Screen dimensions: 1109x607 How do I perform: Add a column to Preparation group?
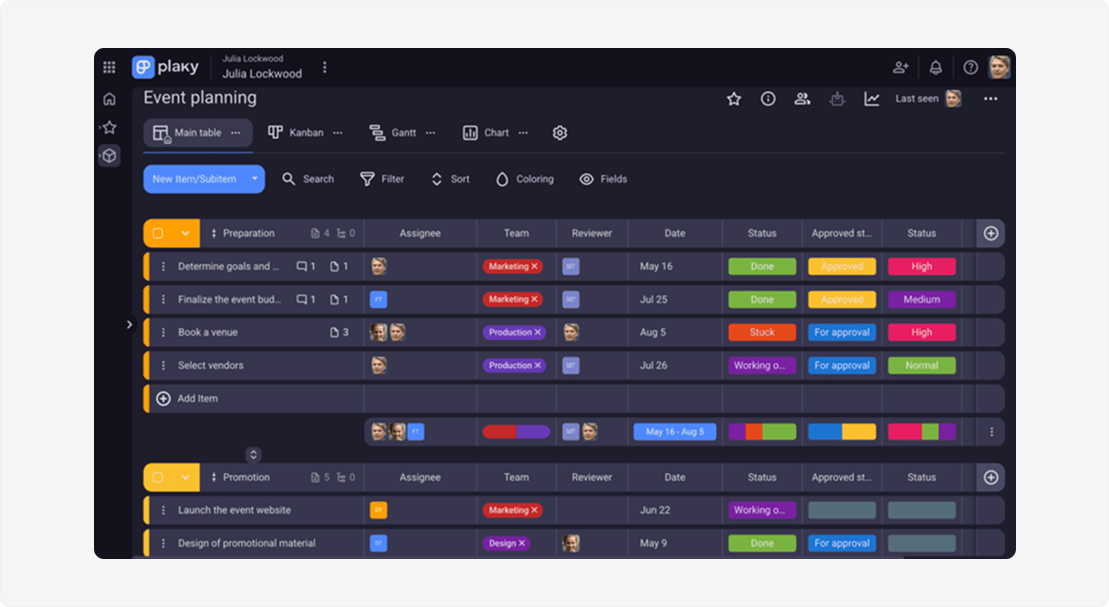click(990, 233)
